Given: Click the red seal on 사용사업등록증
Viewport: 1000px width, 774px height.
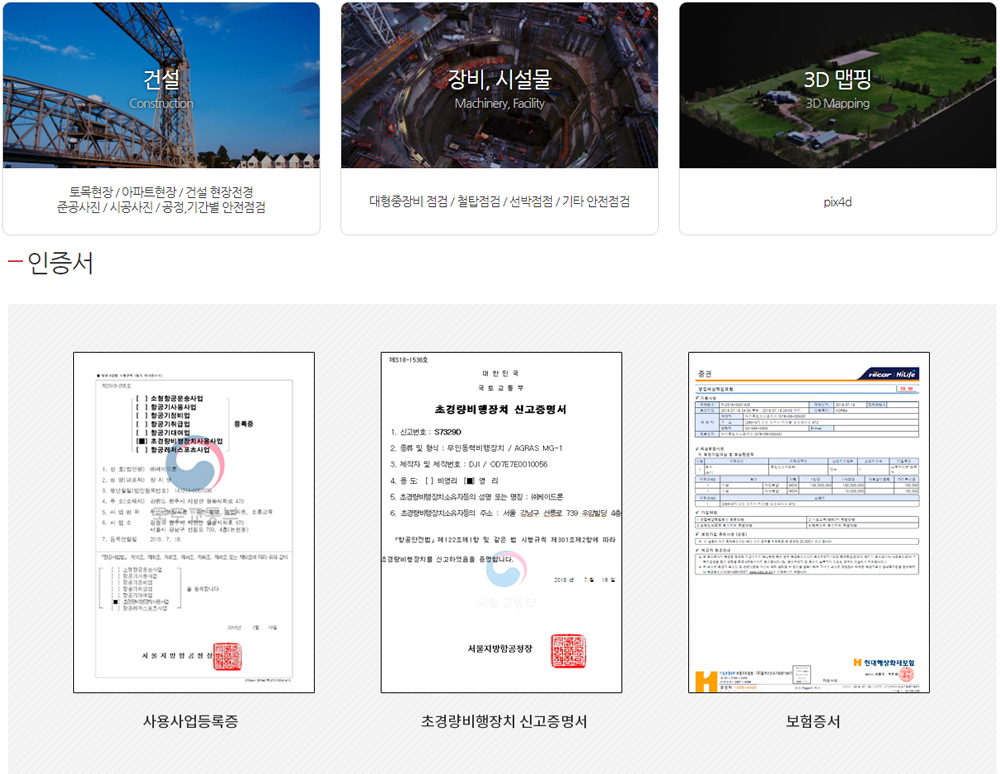Looking at the screenshot, I should pos(227,656).
